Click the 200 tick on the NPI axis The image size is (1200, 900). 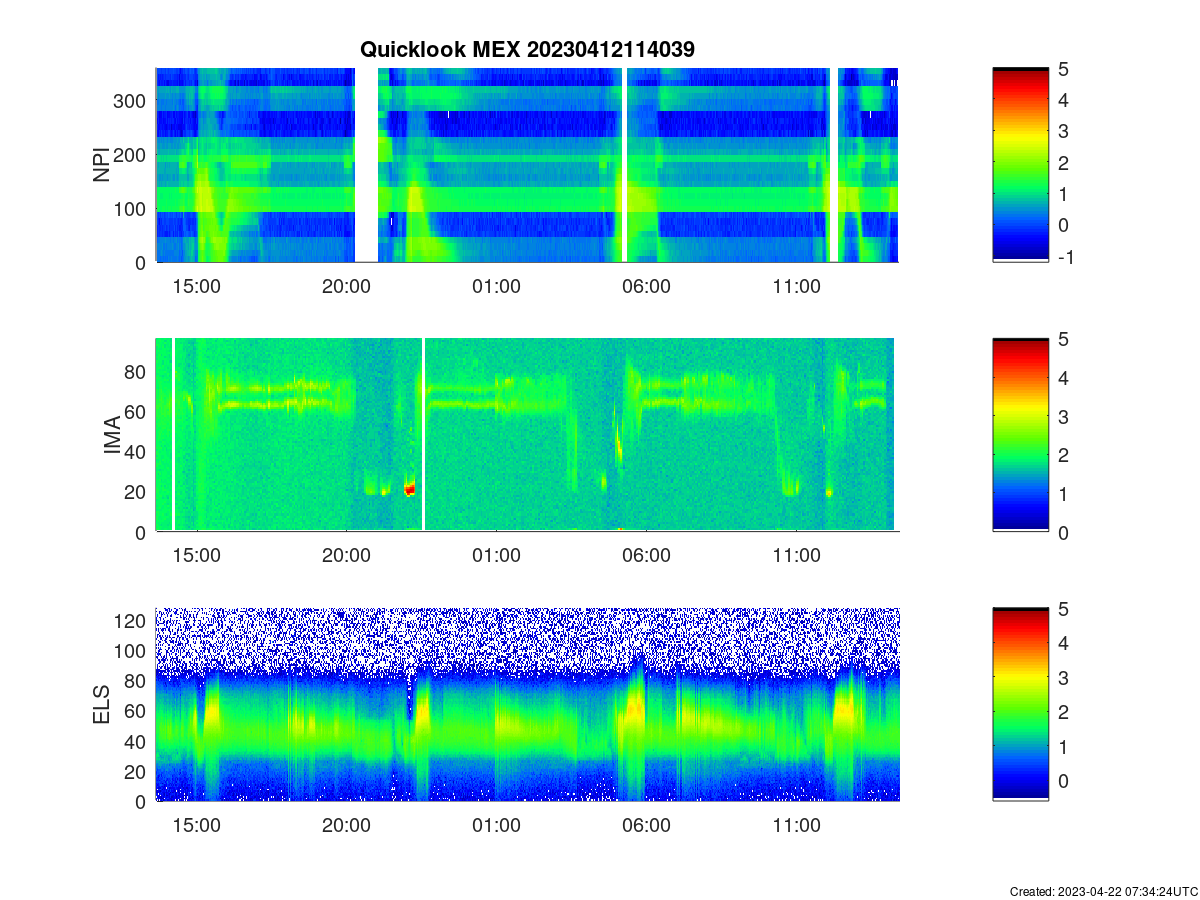coord(132,155)
